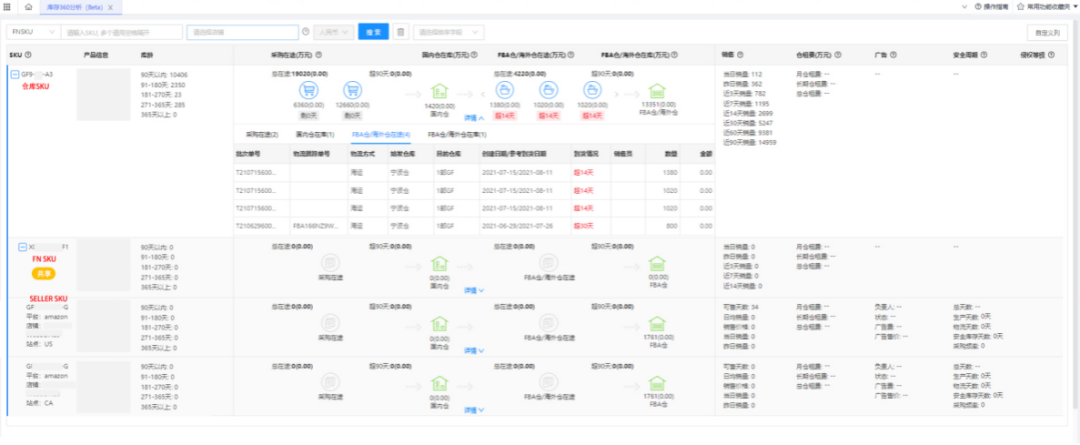Switch to the 国内仓在库(1) tab

pyautogui.click(x=315, y=133)
